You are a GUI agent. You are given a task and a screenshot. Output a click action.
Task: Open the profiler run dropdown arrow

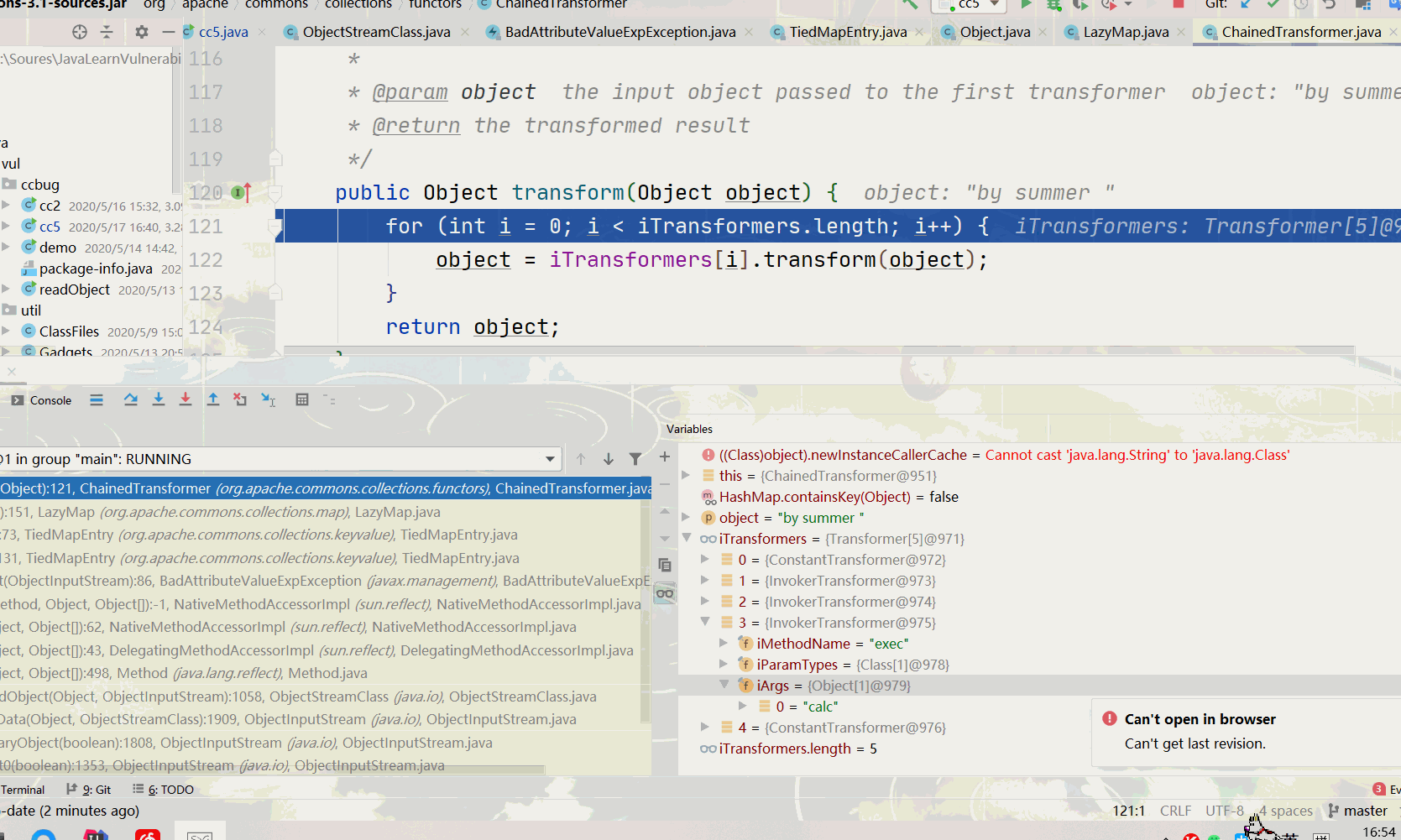tap(1128, 4)
